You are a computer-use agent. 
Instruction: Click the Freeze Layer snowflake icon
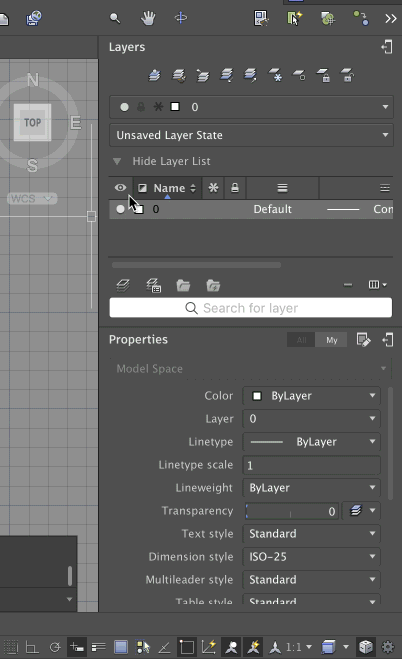click(275, 76)
